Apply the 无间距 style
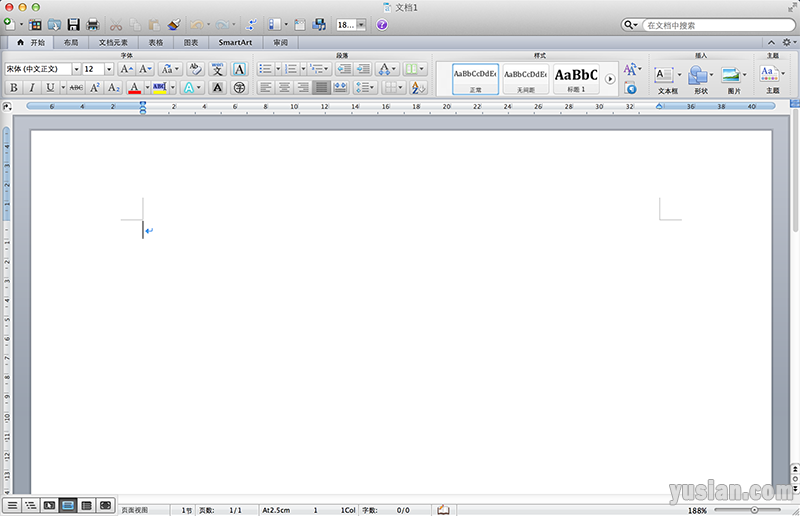Viewport: 800px width, 516px height. (525, 78)
